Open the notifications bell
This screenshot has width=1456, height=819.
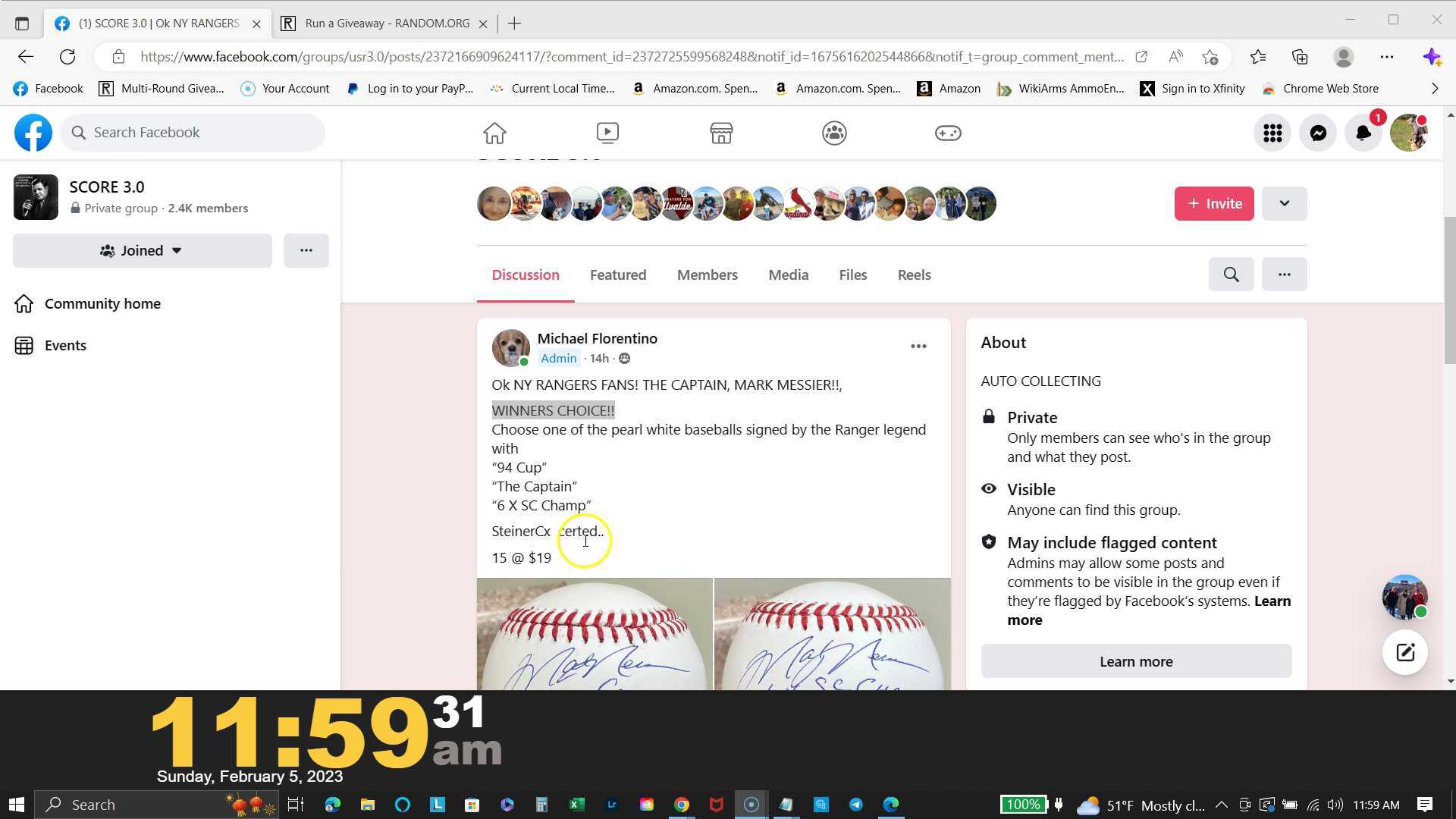point(1363,133)
